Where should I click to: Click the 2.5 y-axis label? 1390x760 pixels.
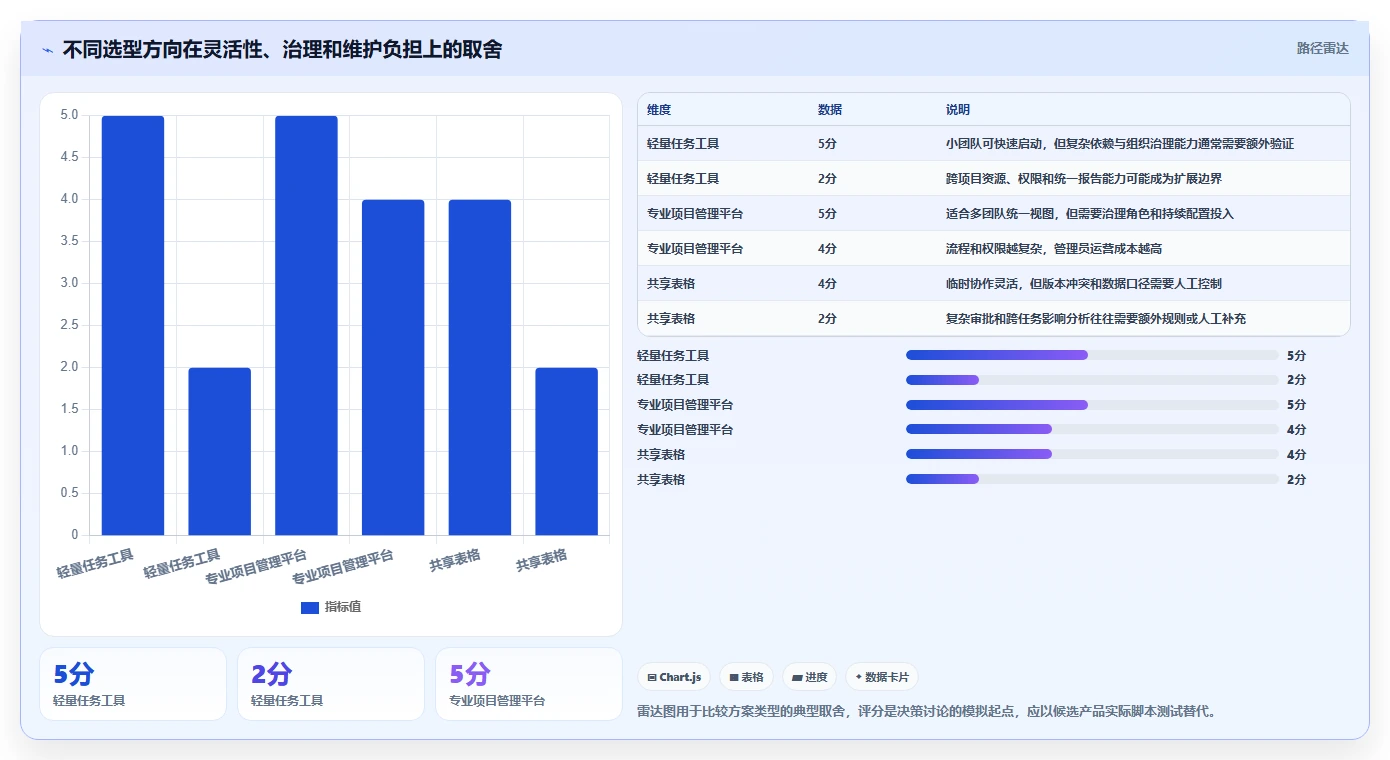69,325
